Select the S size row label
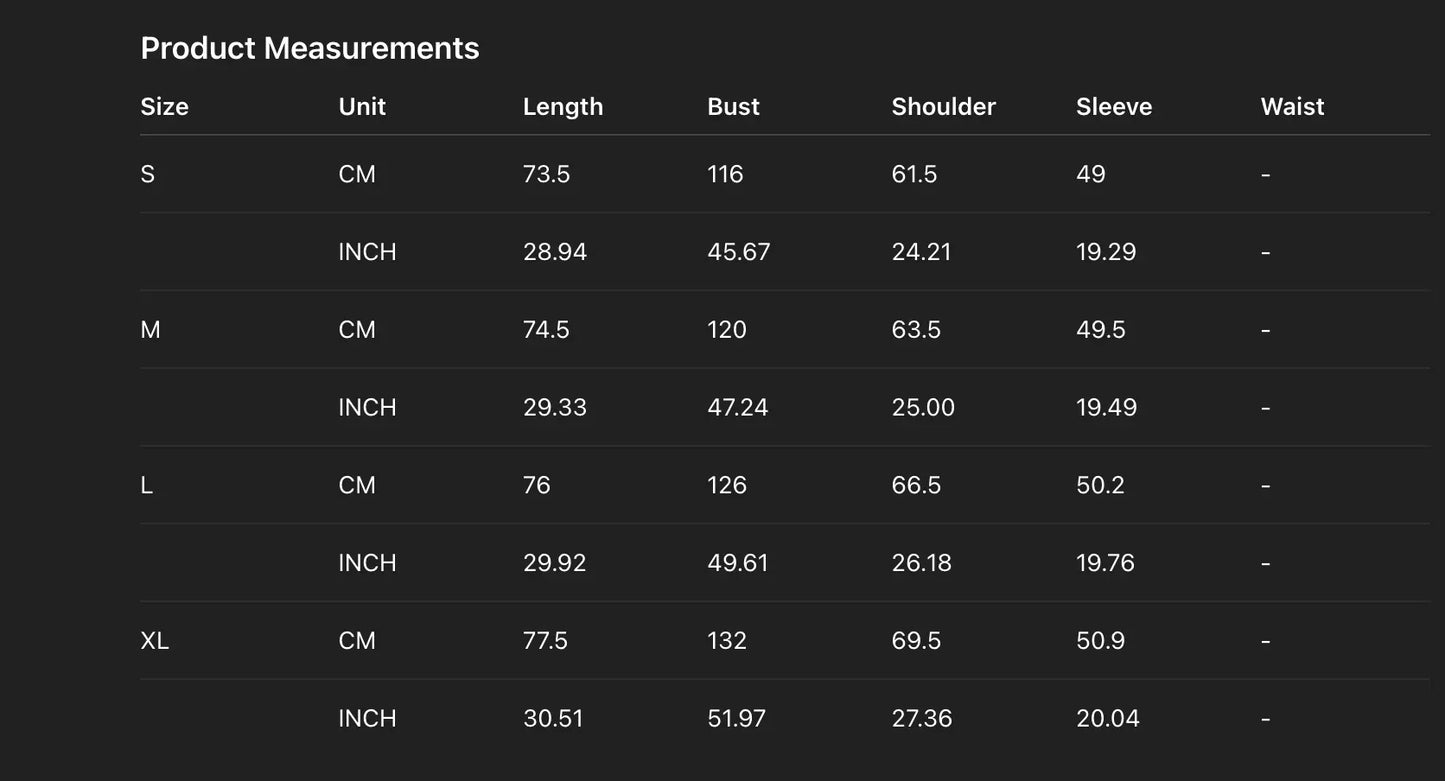Screen dimensions: 1445x781 coord(148,174)
